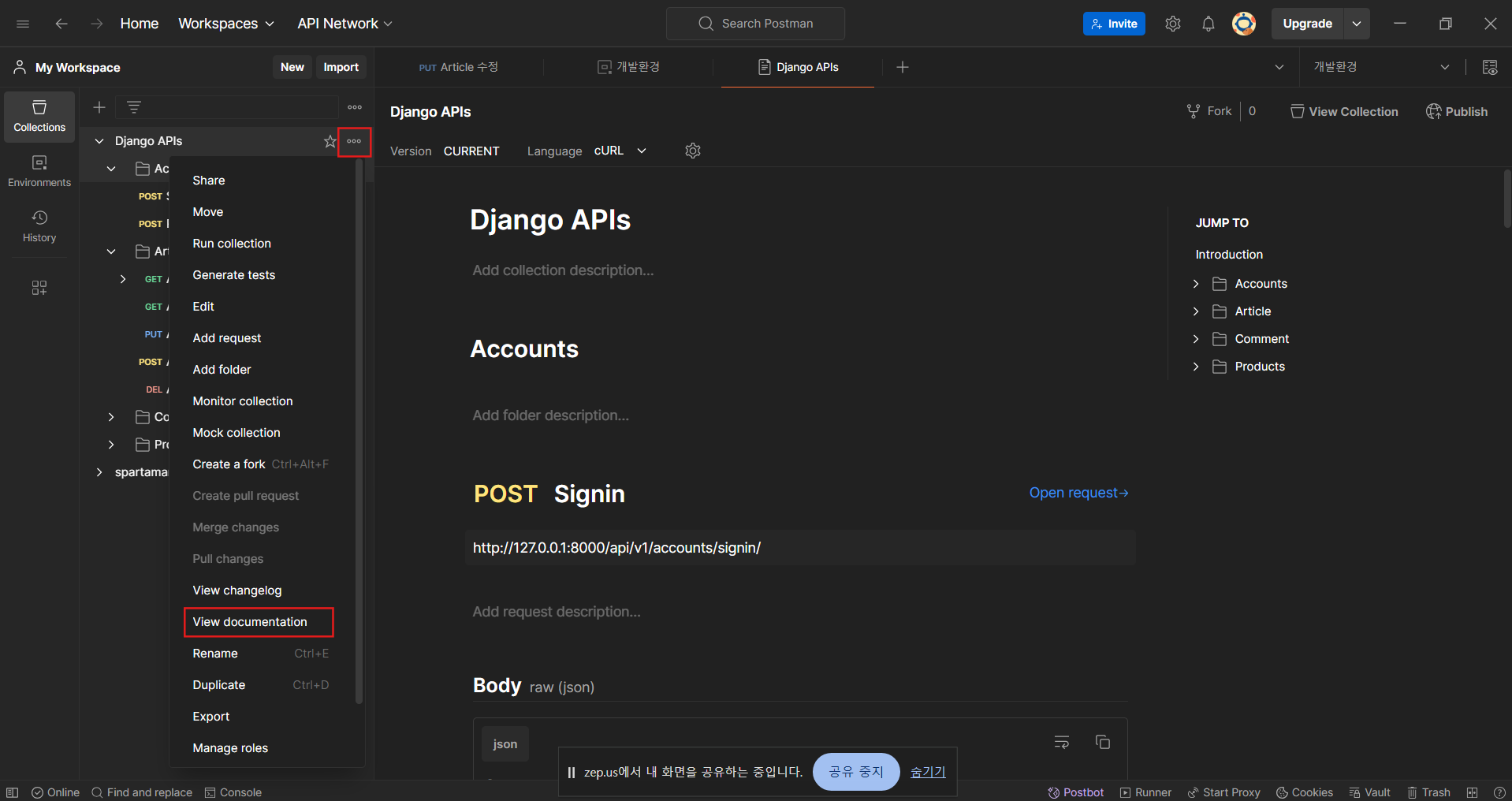Toggle sidebar from status bar icon
This screenshot has width=1512, height=801.
[x=12, y=792]
